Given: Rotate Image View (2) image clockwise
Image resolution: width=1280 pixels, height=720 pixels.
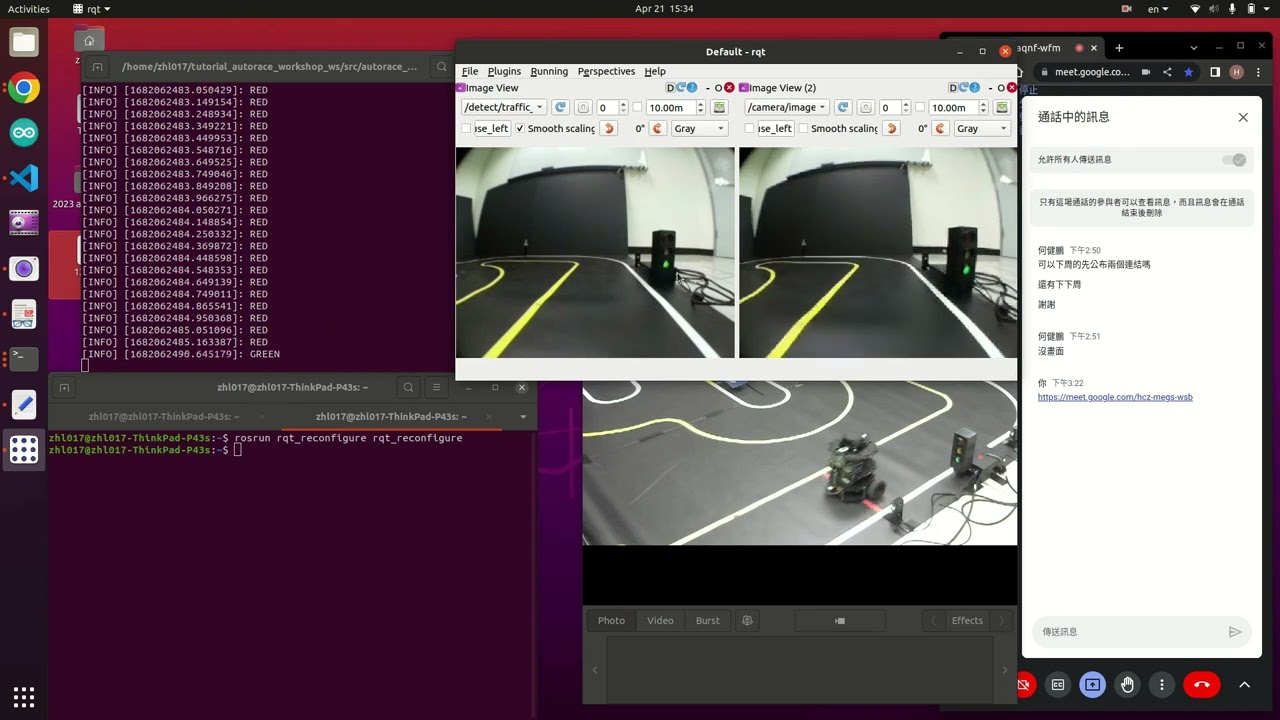Looking at the screenshot, I should point(940,128).
